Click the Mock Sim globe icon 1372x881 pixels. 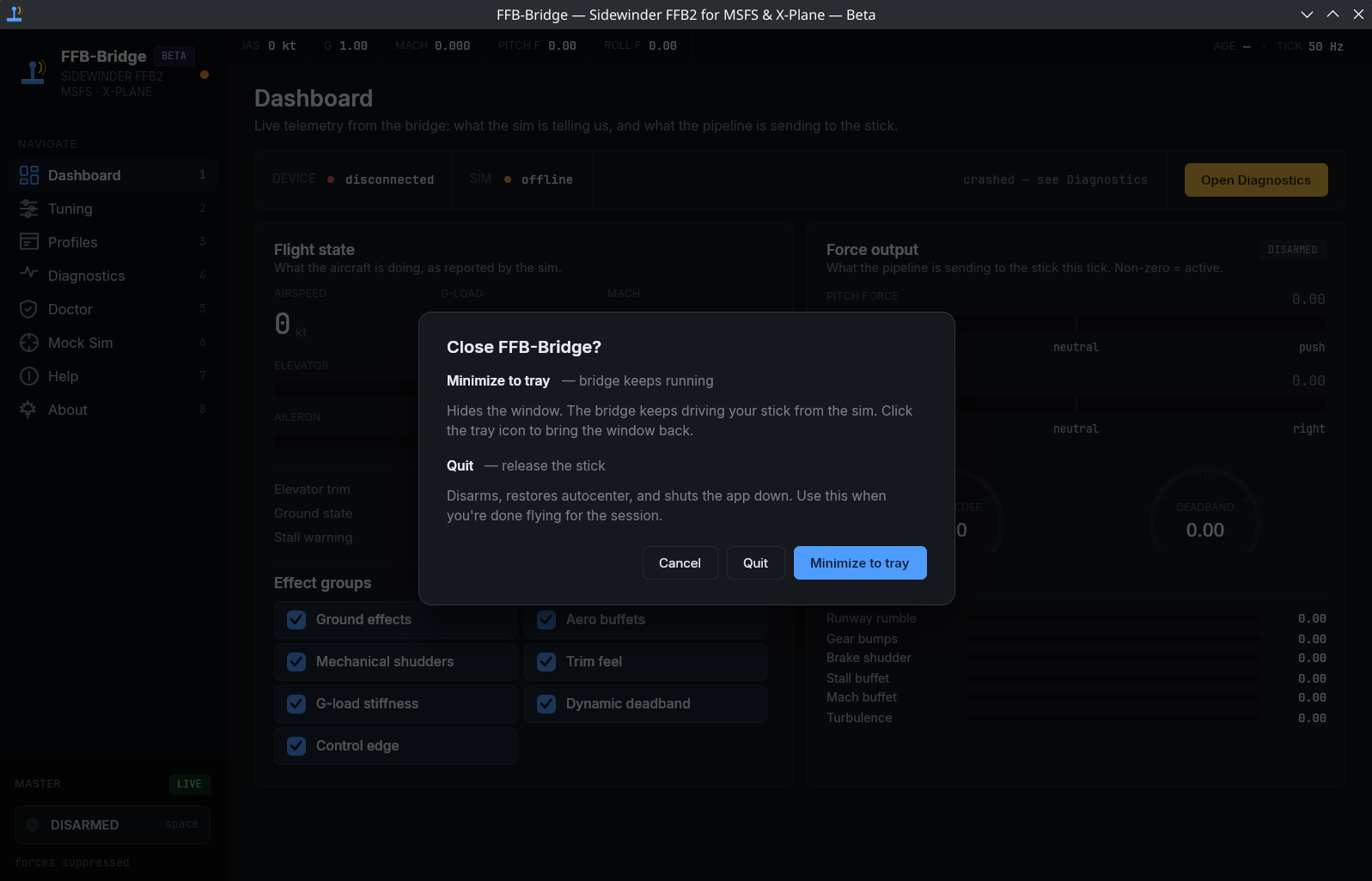tap(29, 343)
